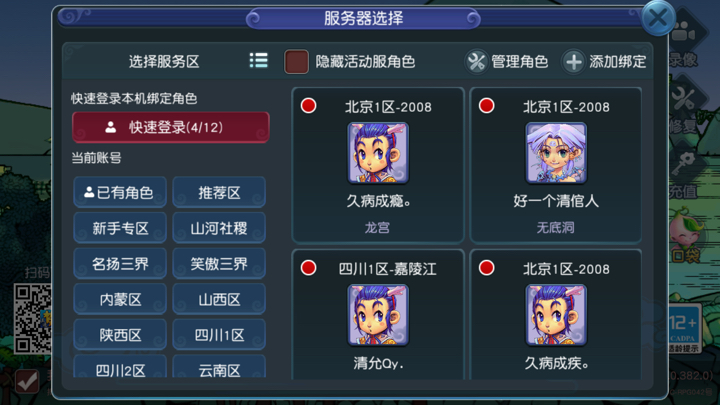Close the 服务器选择 dialog
Image resolution: width=720 pixels, height=405 pixels.
tap(658, 18)
